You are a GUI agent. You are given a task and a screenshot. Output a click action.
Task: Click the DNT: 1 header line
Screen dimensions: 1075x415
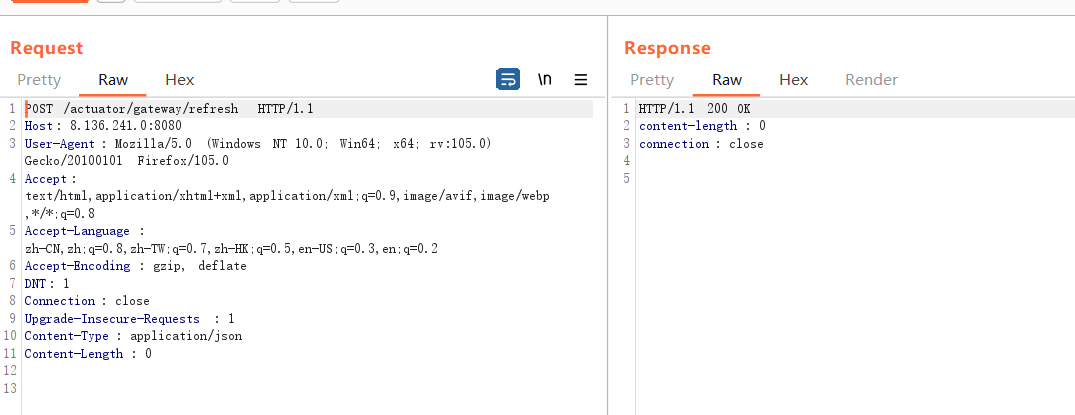coord(47,283)
